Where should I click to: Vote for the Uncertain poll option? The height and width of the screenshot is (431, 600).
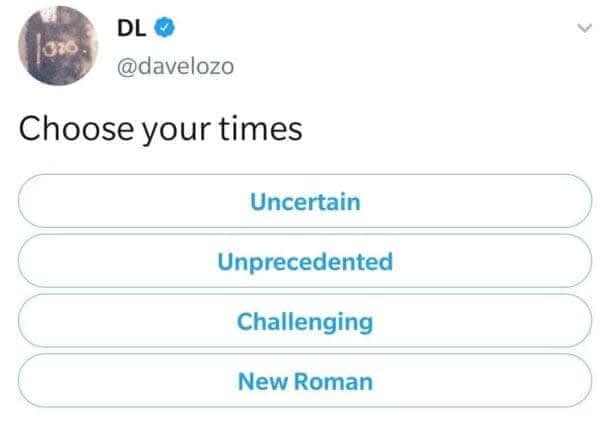coord(305,202)
